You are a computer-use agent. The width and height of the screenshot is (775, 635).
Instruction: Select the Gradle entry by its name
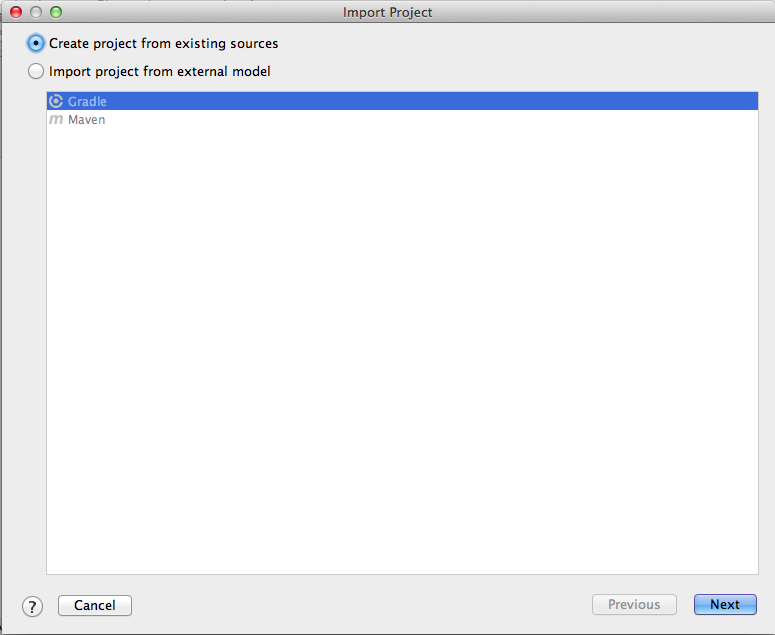pyautogui.click(x=87, y=101)
